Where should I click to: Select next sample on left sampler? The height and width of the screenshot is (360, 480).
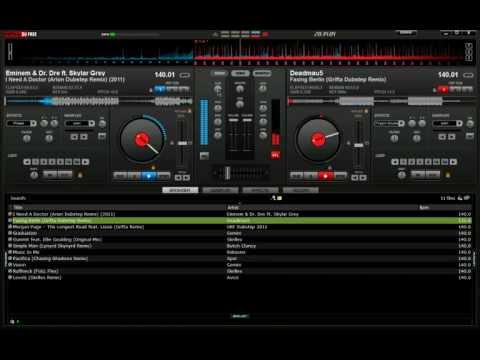pyautogui.click(x=84, y=137)
